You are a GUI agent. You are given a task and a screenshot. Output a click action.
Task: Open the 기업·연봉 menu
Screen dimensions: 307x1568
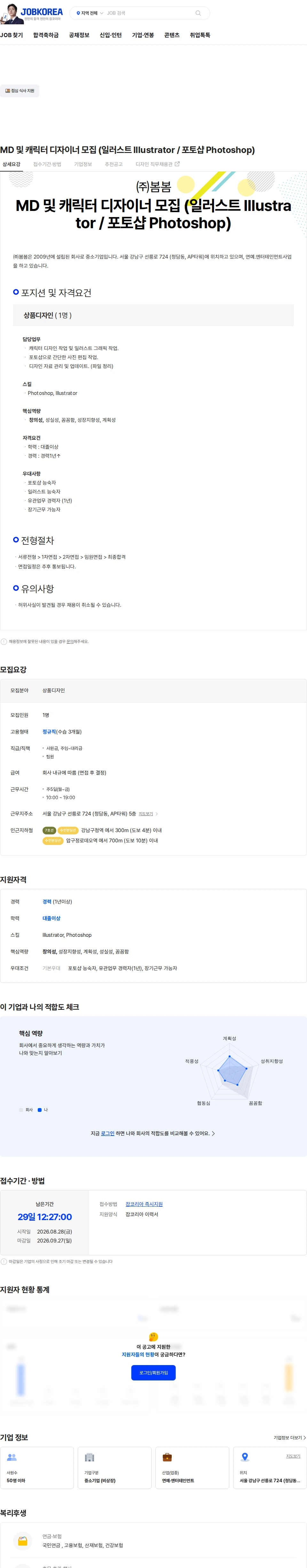coord(143,35)
